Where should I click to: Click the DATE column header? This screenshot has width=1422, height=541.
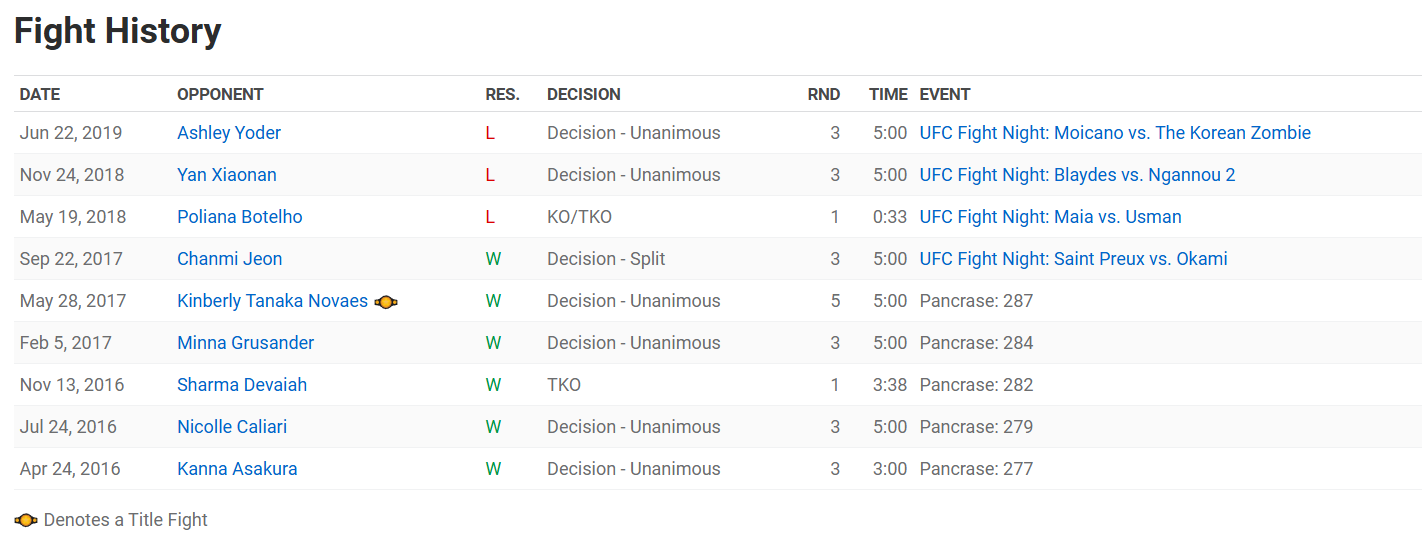(40, 95)
